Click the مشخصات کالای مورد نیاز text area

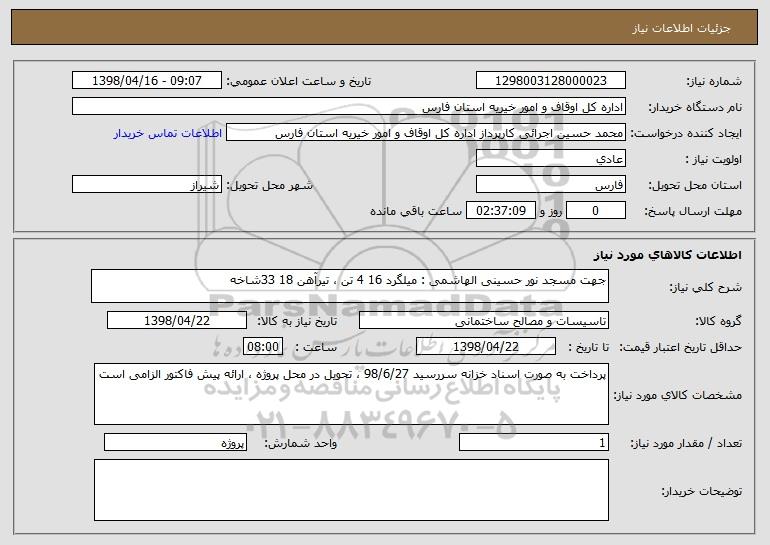tap(351, 394)
